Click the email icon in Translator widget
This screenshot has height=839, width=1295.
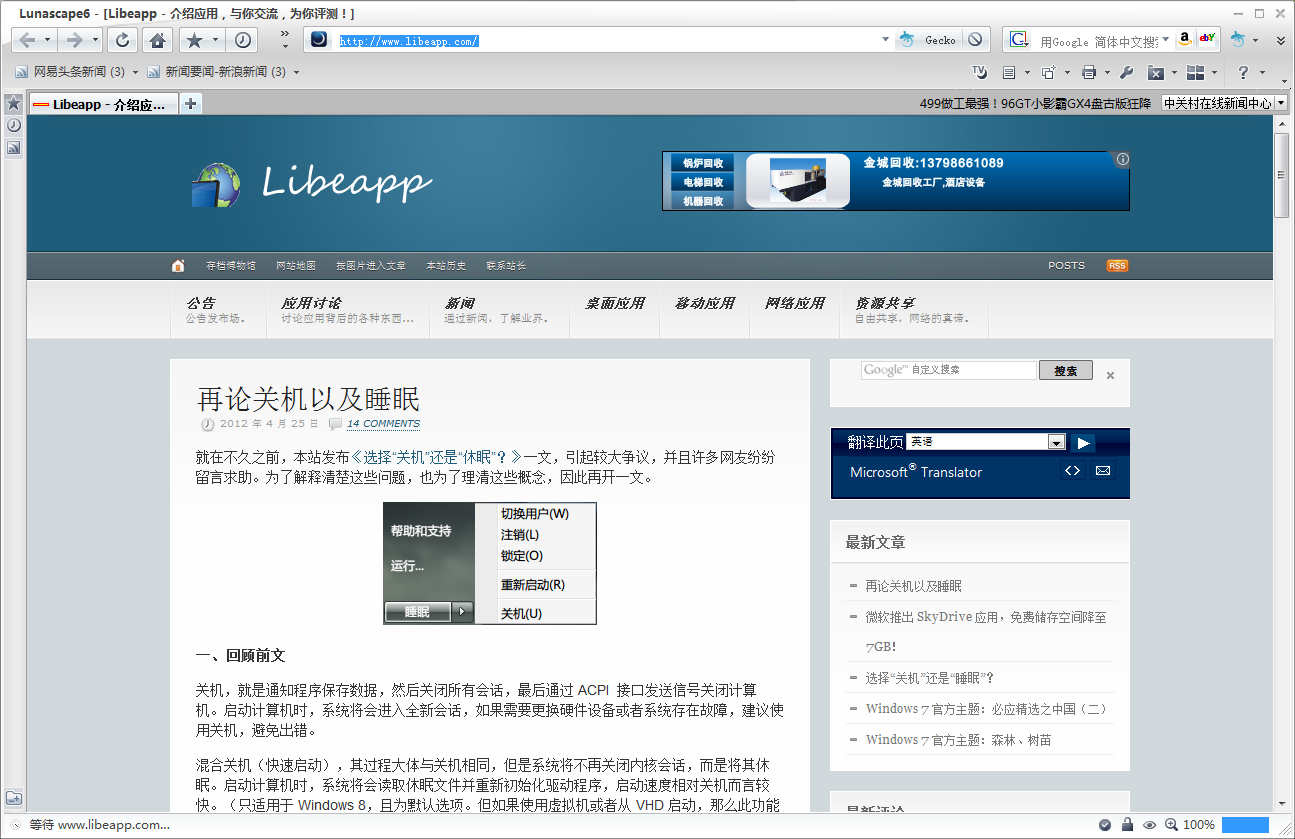click(1103, 471)
